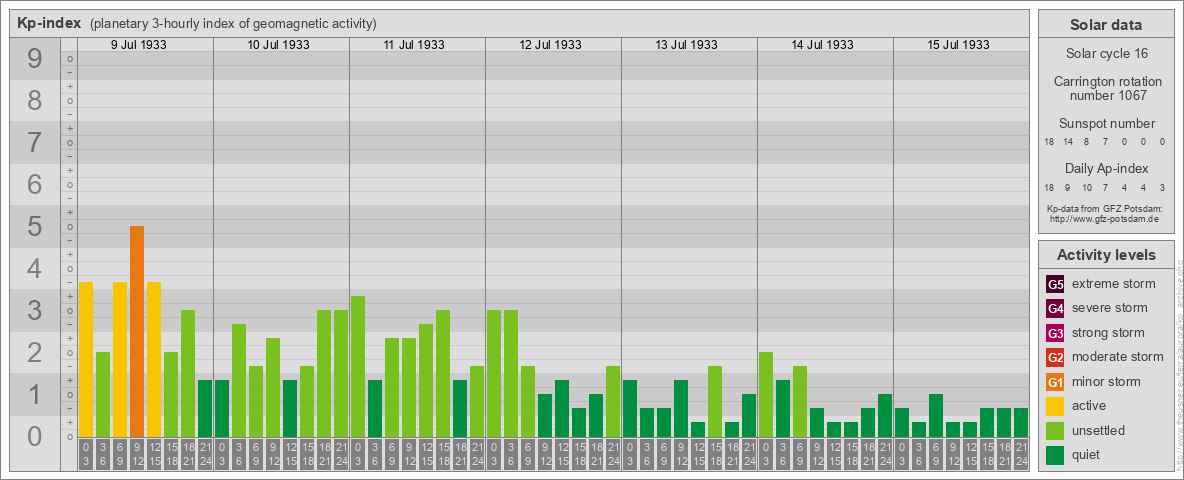The image size is (1184, 480).
Task: Click the '15 Jul 1933' date header
Action: coord(958,45)
